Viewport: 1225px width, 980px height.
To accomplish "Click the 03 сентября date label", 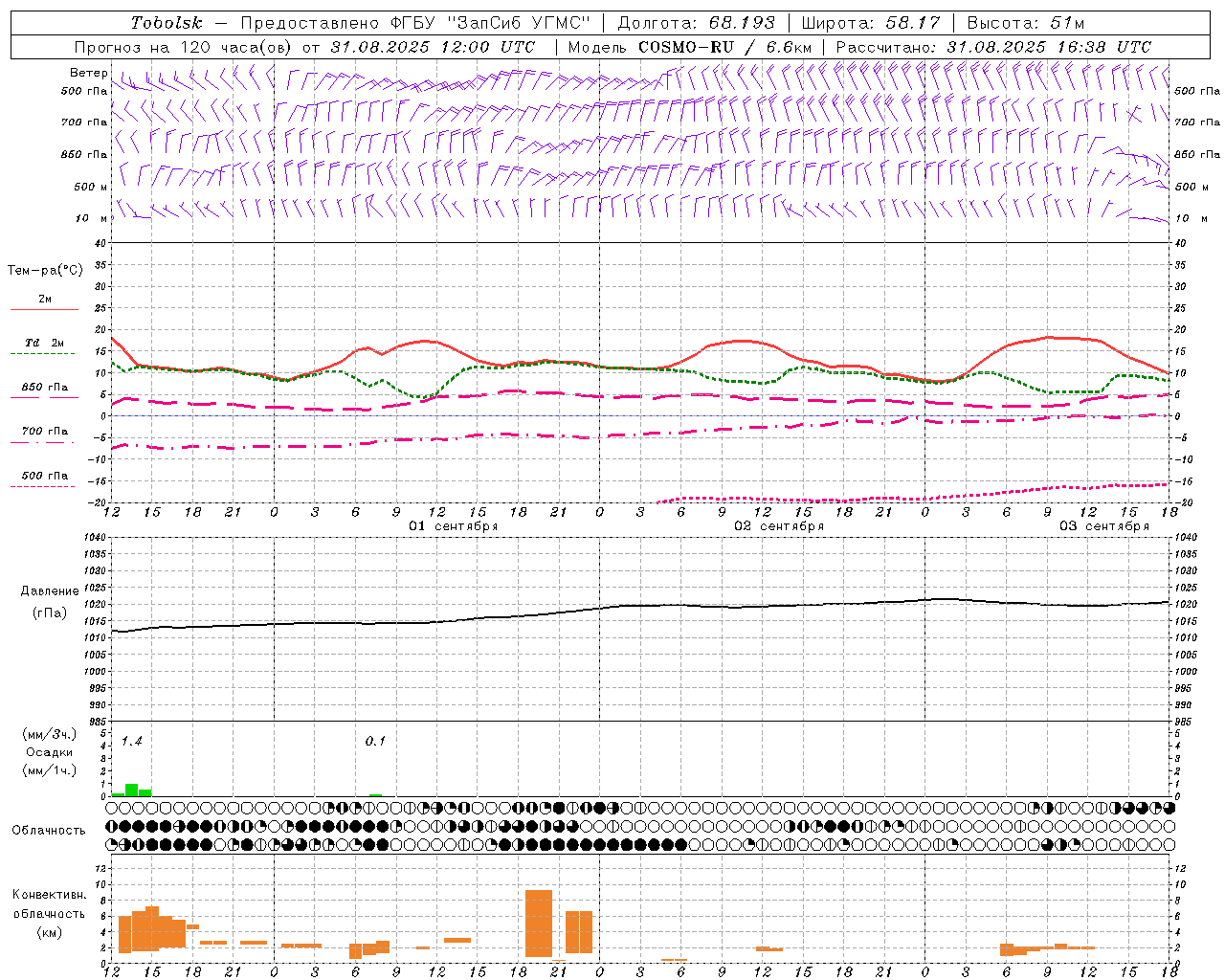I will 1103,526.
